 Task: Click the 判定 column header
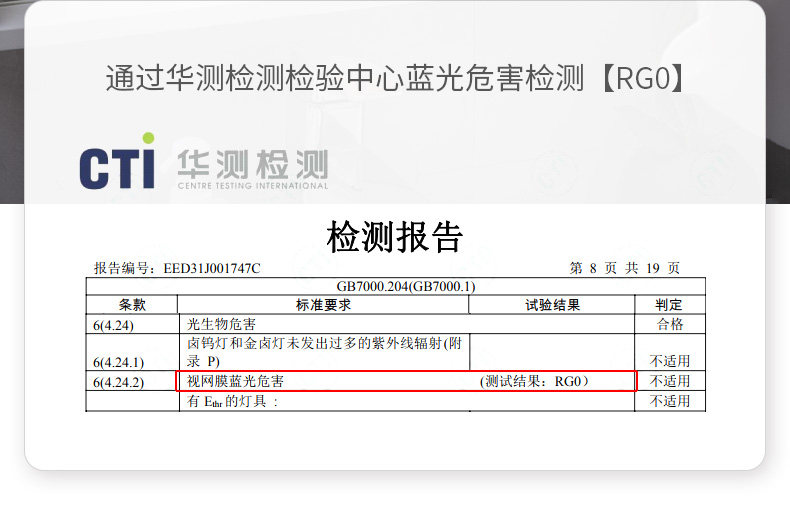pyautogui.click(x=669, y=305)
